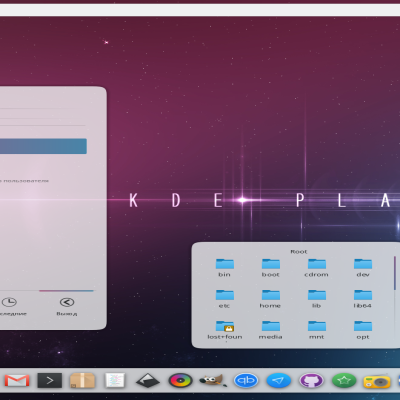The width and height of the screenshot is (400, 400).
Task: Launch the green star app in dock
Action: click(x=344, y=380)
